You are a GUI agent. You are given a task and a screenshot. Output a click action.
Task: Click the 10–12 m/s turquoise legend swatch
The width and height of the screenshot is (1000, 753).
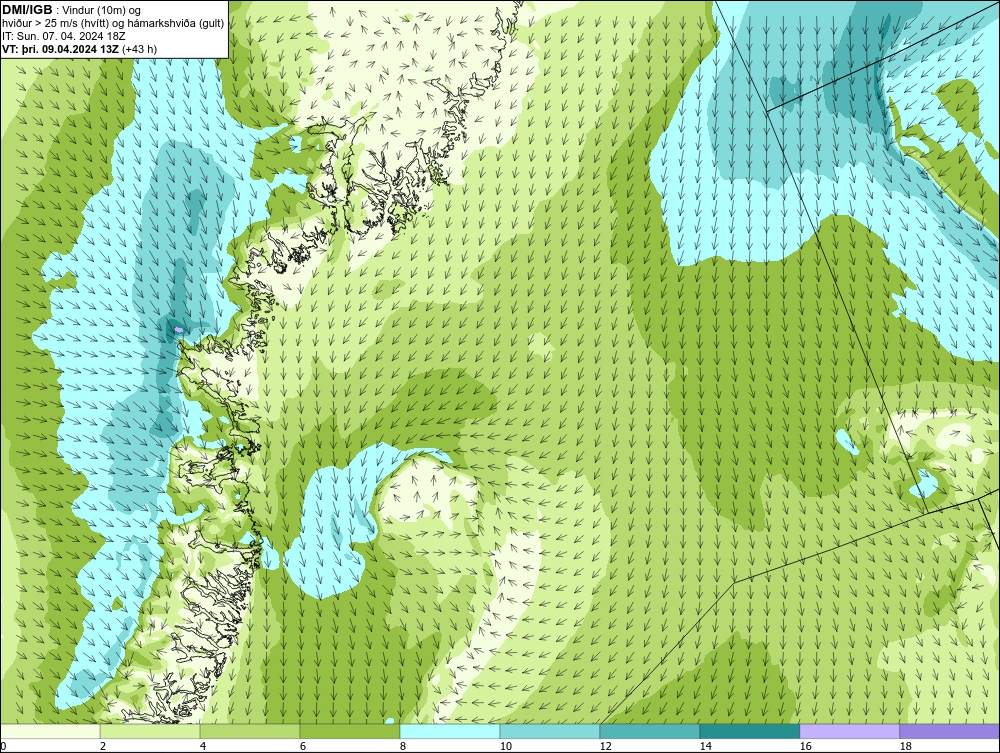pos(550,731)
